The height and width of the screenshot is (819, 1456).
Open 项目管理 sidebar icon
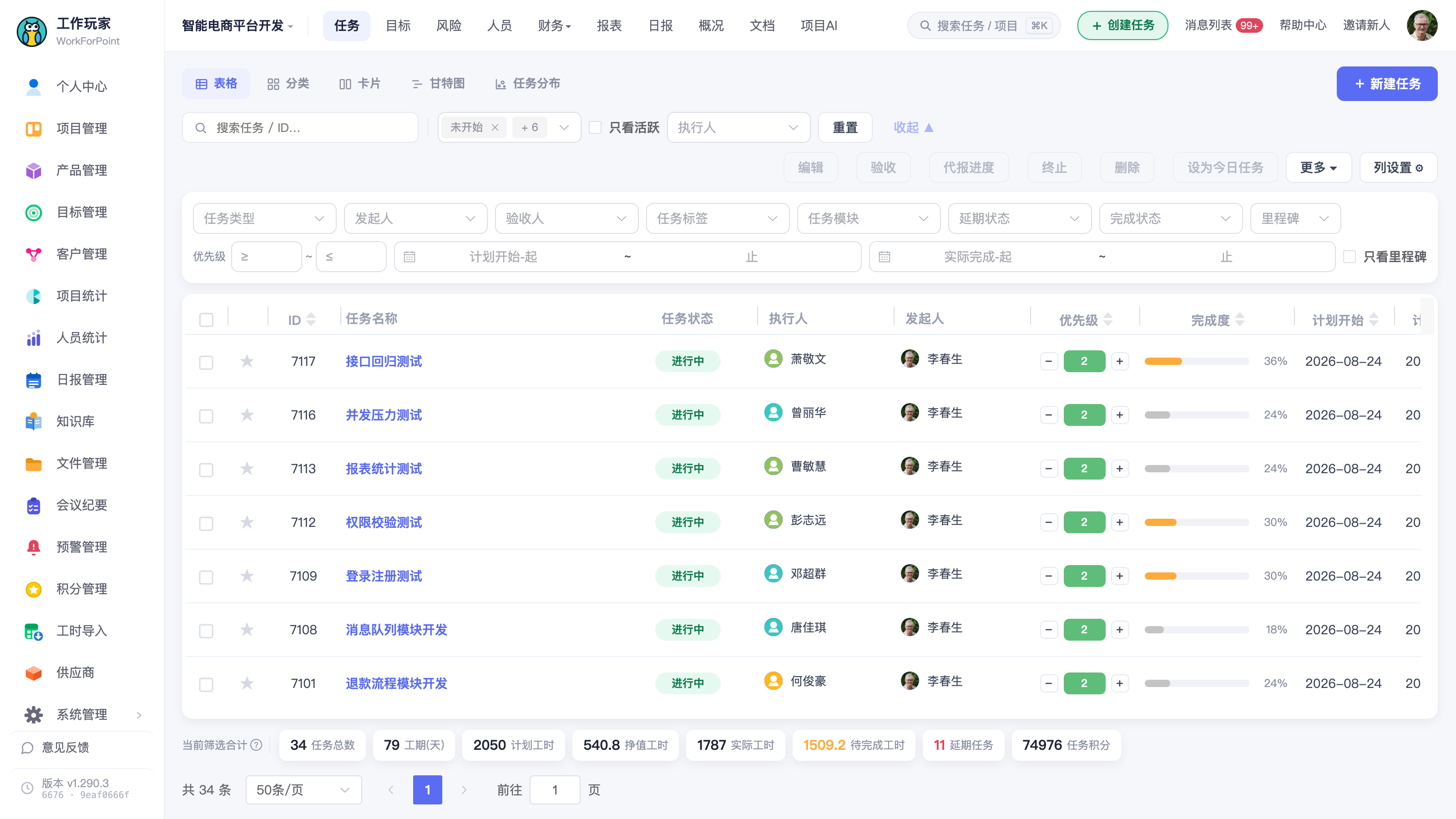(x=33, y=128)
